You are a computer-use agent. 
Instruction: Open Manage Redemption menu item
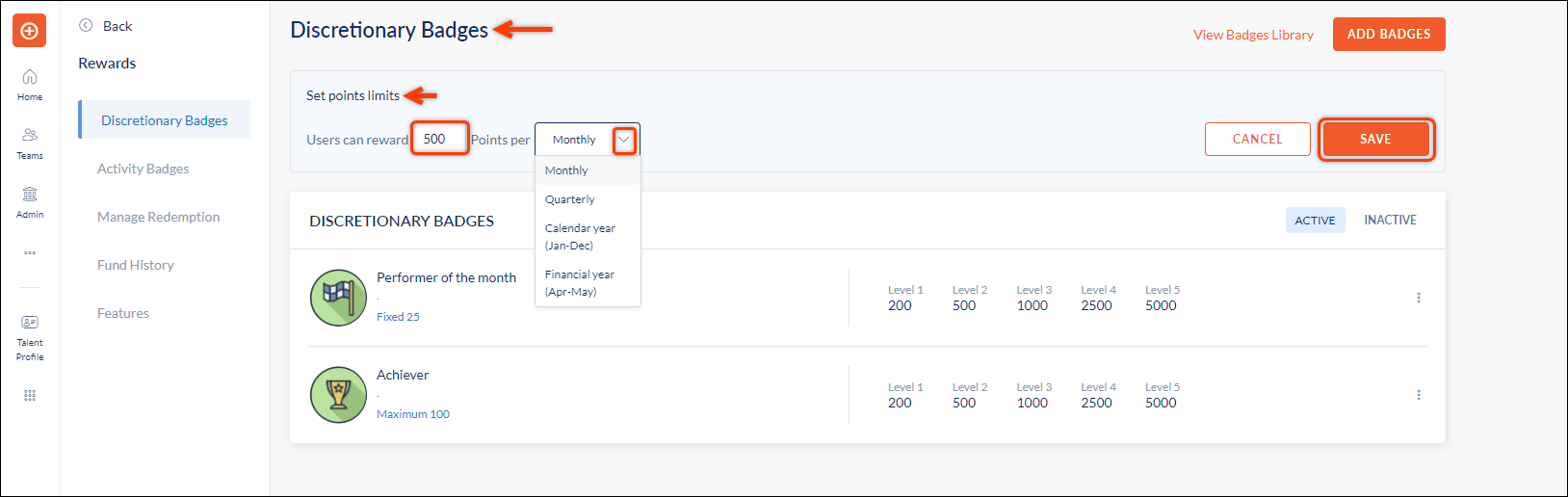(x=158, y=217)
